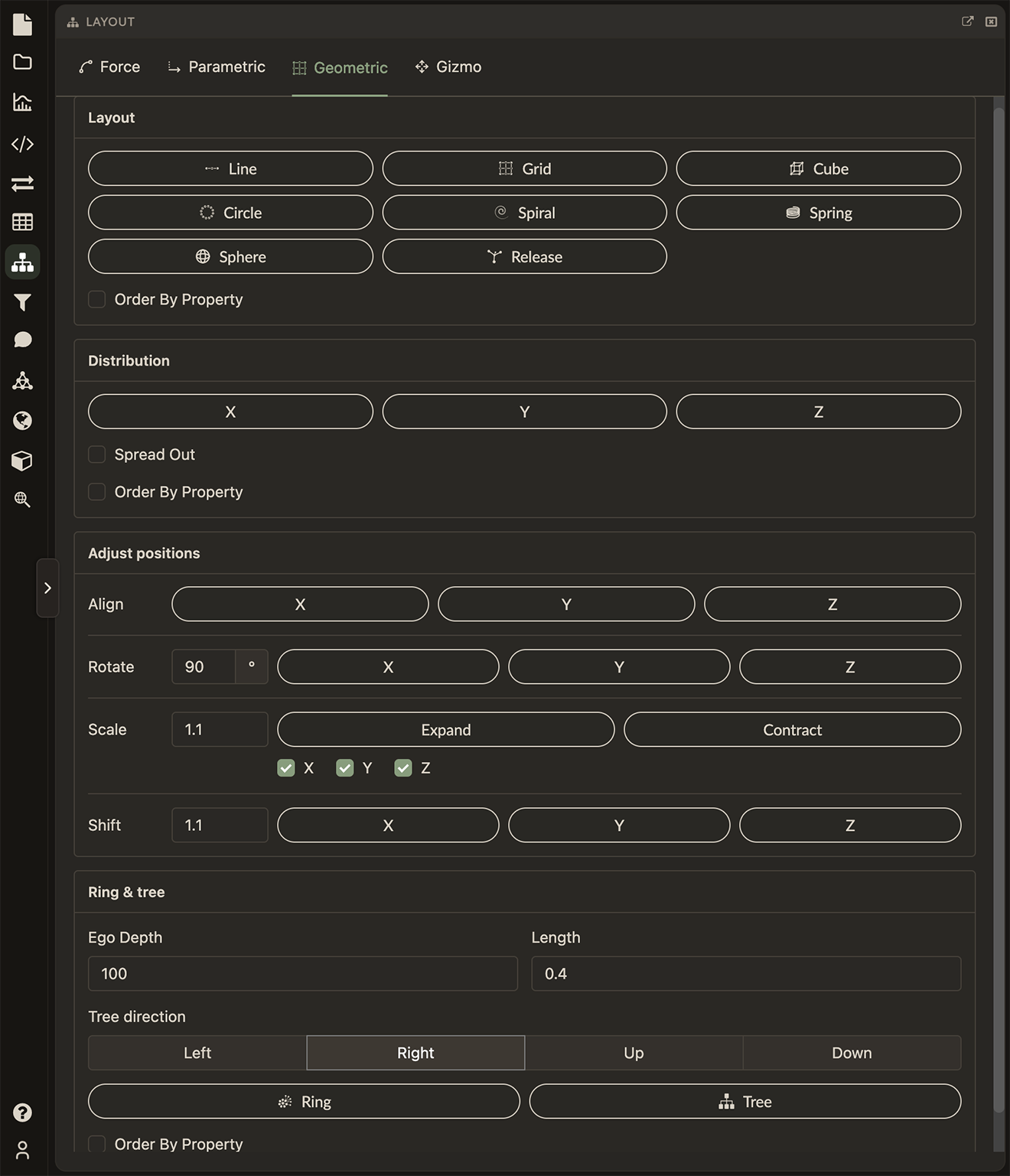This screenshot has height=1176, width=1010.
Task: Click the Contract scale button
Action: coord(793,730)
